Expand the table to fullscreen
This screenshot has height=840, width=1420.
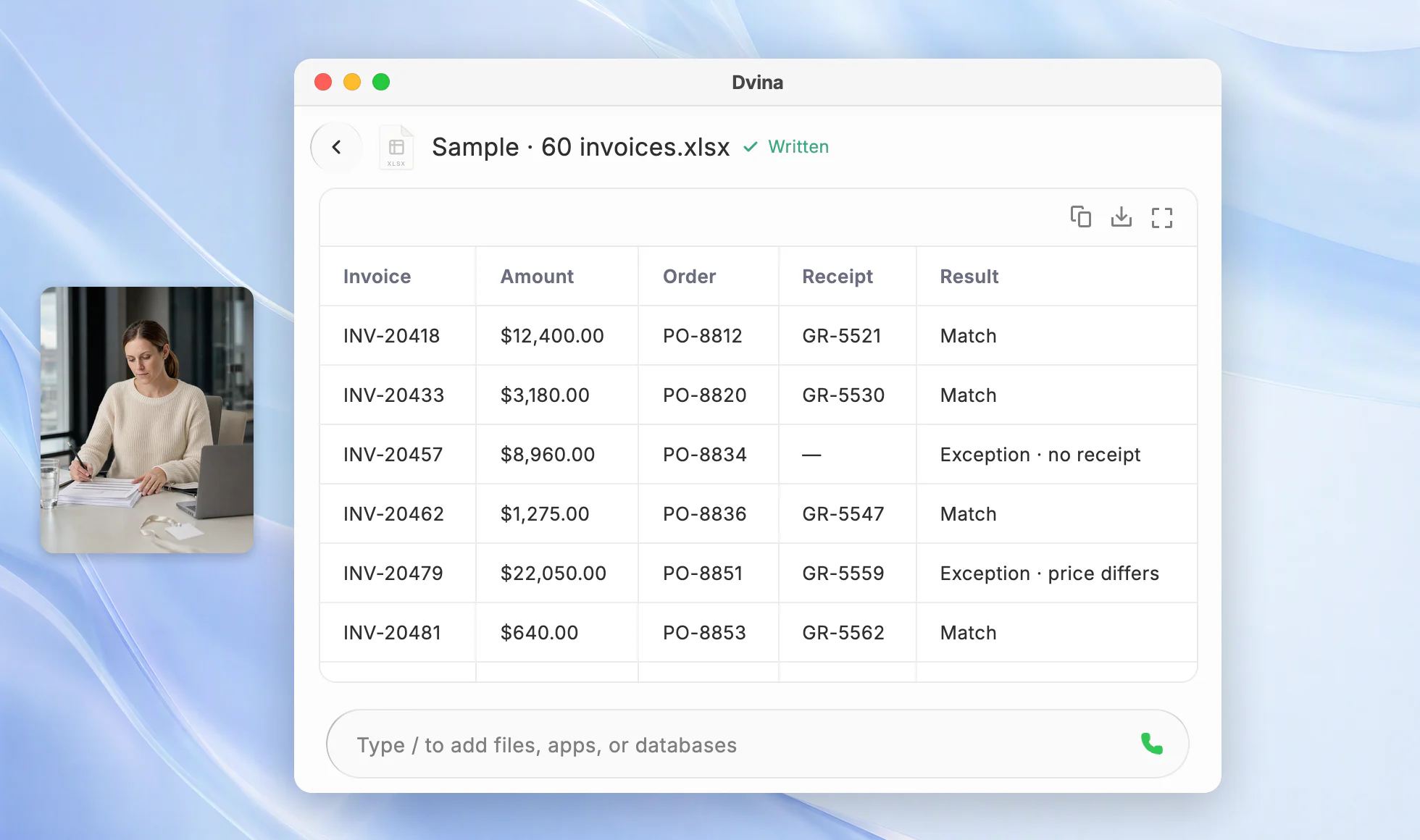pyautogui.click(x=1161, y=217)
